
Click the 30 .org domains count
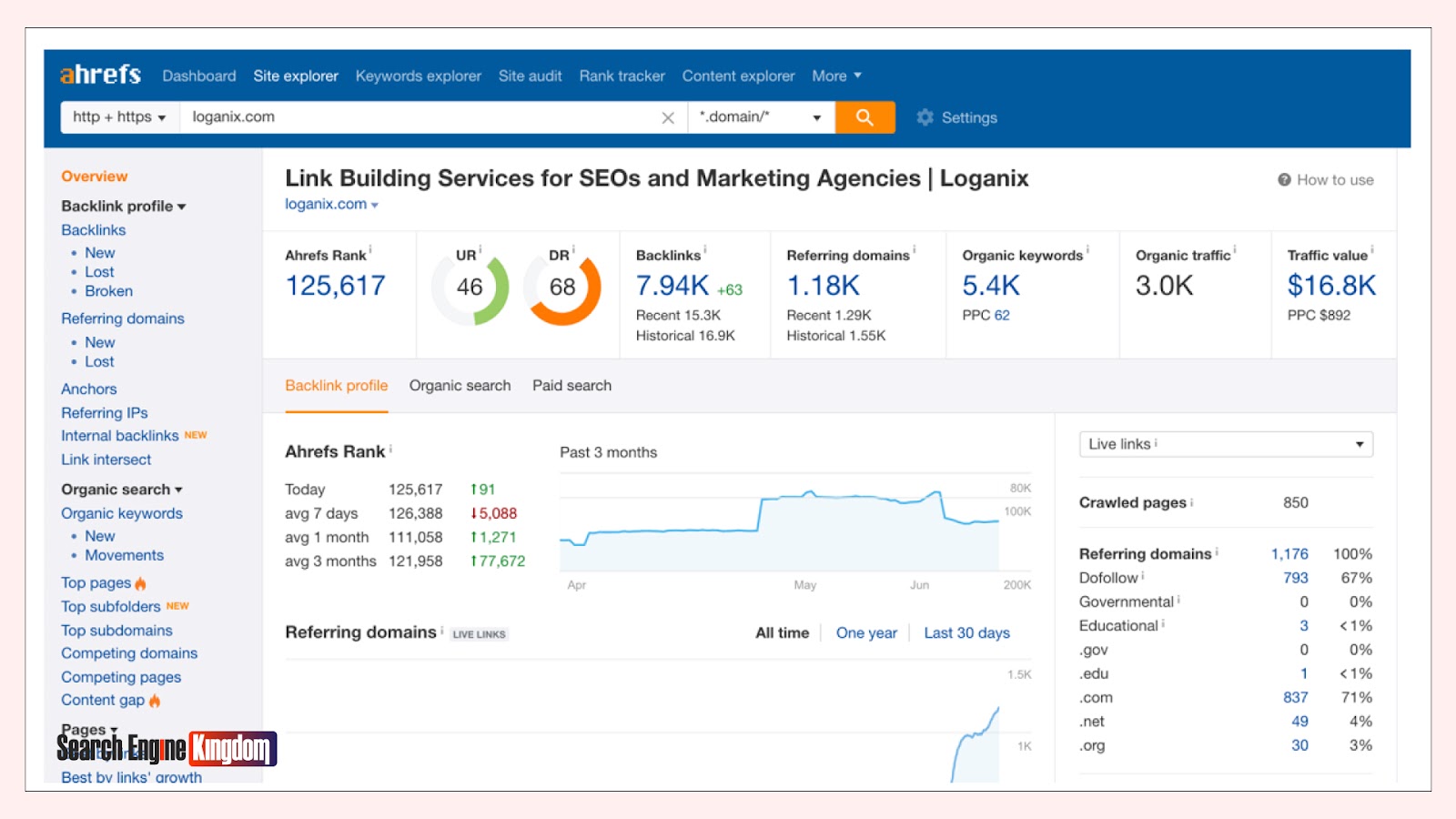(1299, 744)
